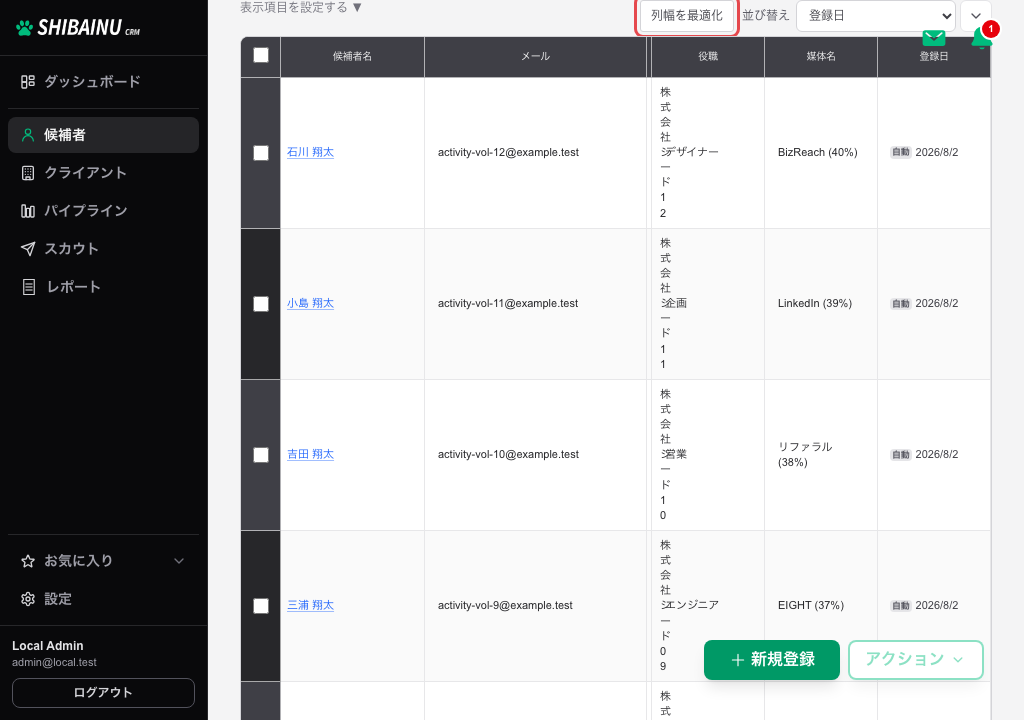This screenshot has height=720, width=1024.
Task: Open the green mail envelope icon
Action: 933,38
